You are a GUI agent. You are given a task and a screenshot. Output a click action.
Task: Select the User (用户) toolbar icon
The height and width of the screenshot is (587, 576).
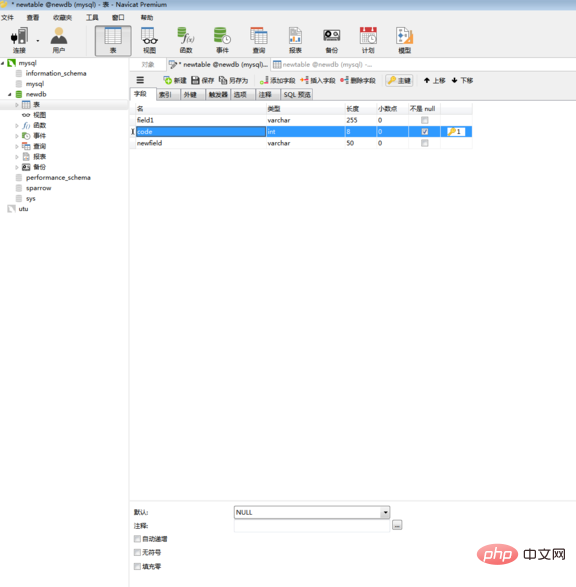[x=59, y=40]
